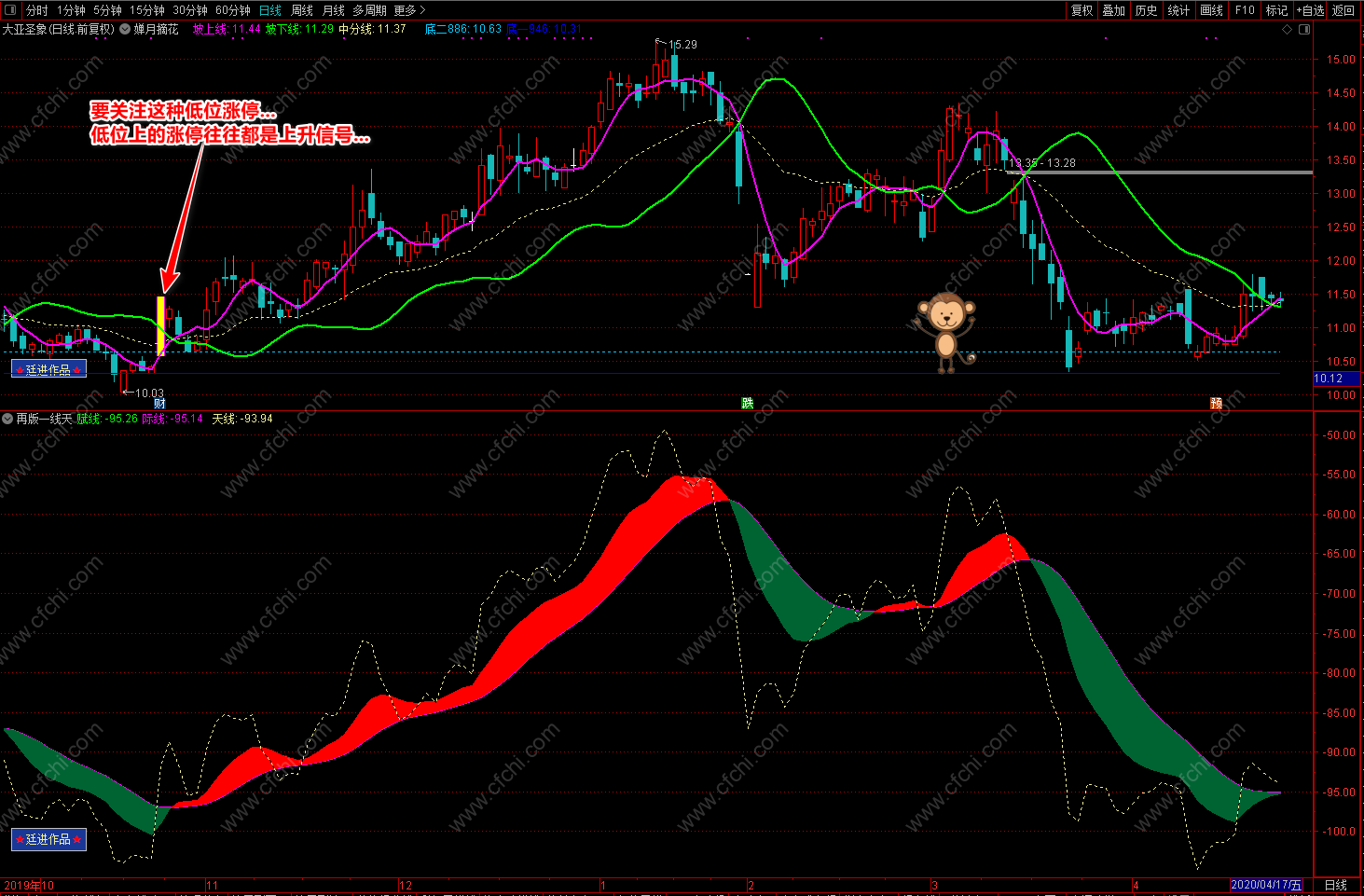1364x896 pixels.
Task: Click the 底二886 value 10.63
Action: (x=487, y=29)
